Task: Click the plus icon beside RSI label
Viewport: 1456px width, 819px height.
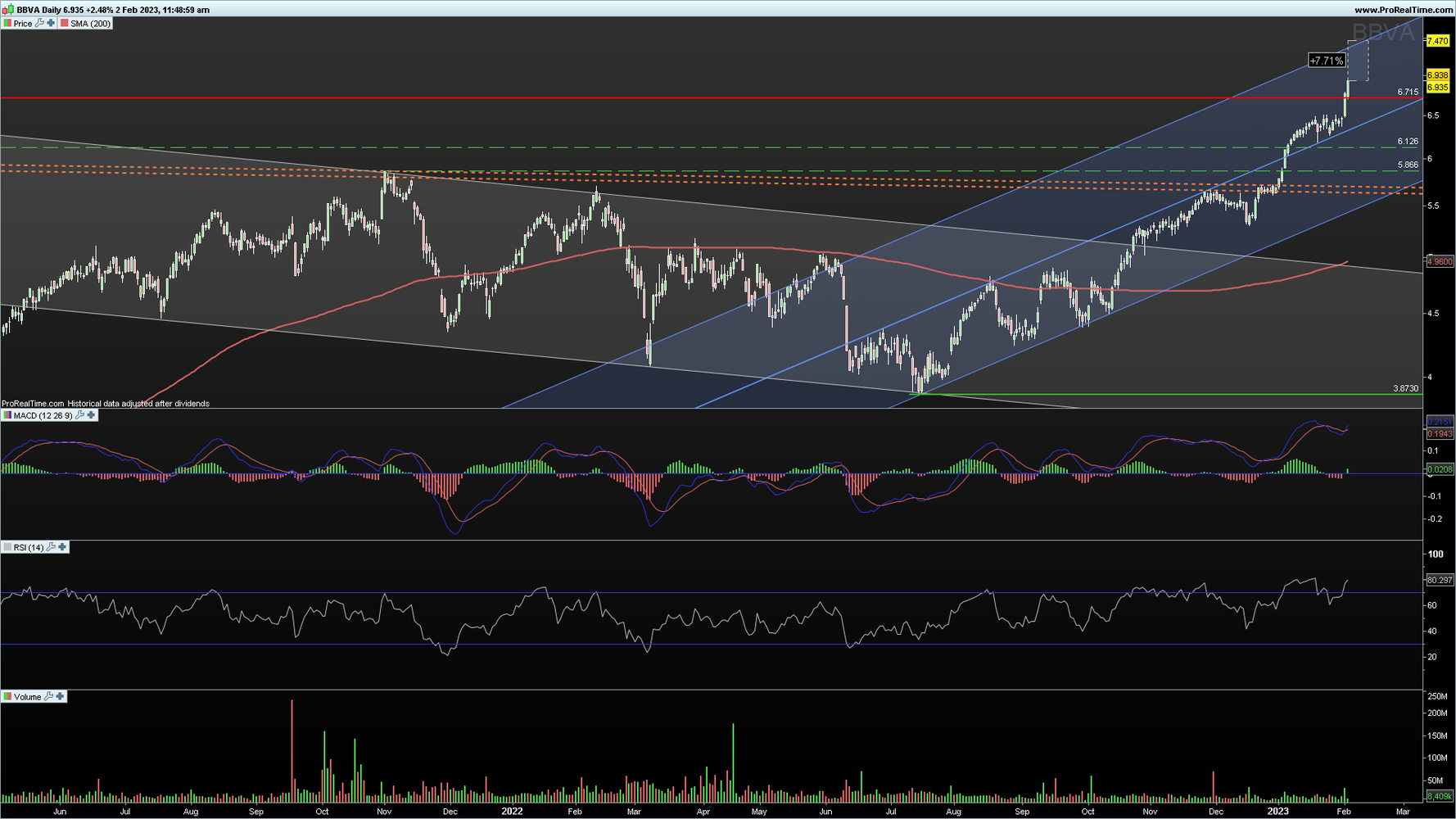Action: (x=62, y=547)
